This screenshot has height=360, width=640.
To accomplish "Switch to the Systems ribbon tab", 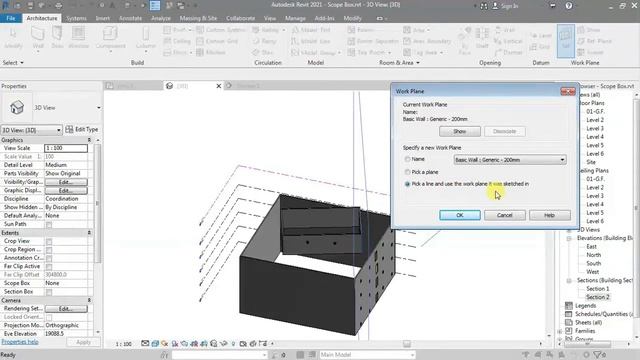I will click(x=76, y=18).
